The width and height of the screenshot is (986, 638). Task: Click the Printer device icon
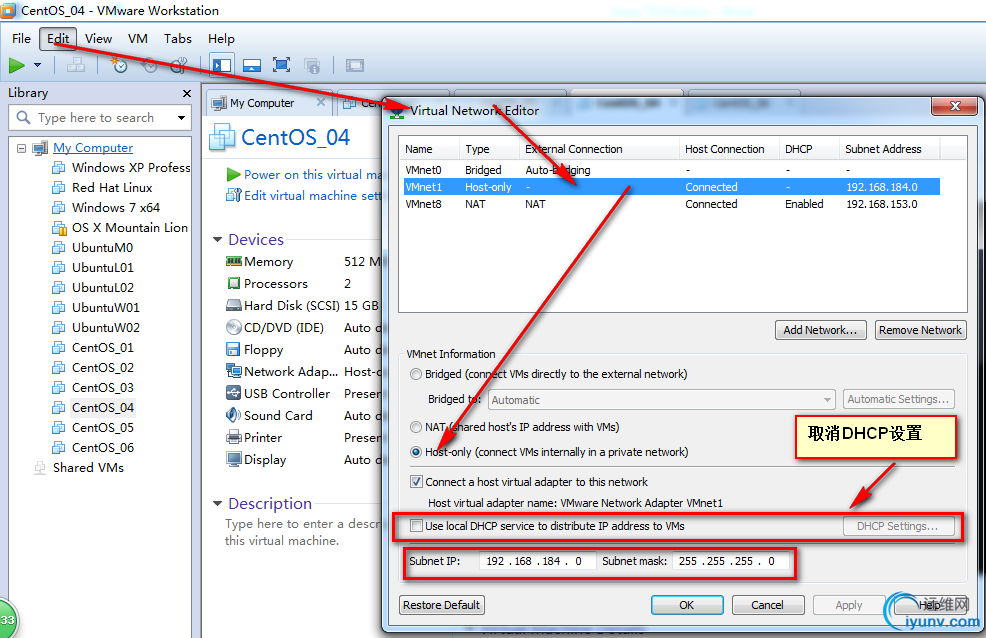(234, 437)
